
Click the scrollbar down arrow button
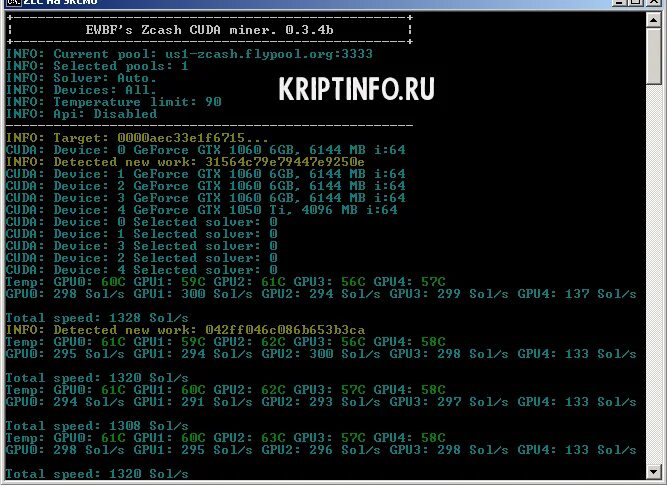click(653, 471)
